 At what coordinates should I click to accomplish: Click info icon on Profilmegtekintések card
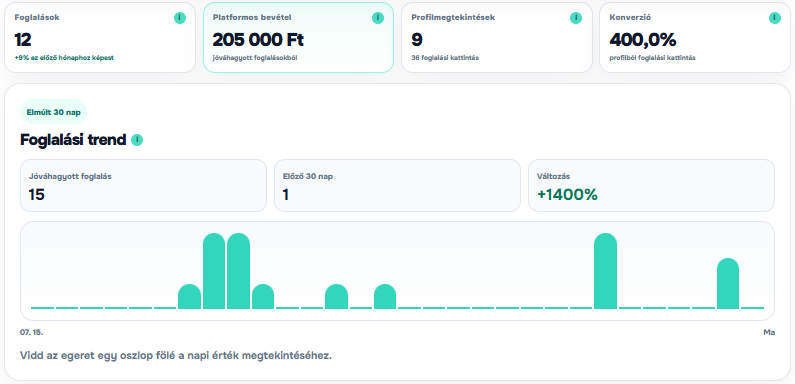click(576, 18)
